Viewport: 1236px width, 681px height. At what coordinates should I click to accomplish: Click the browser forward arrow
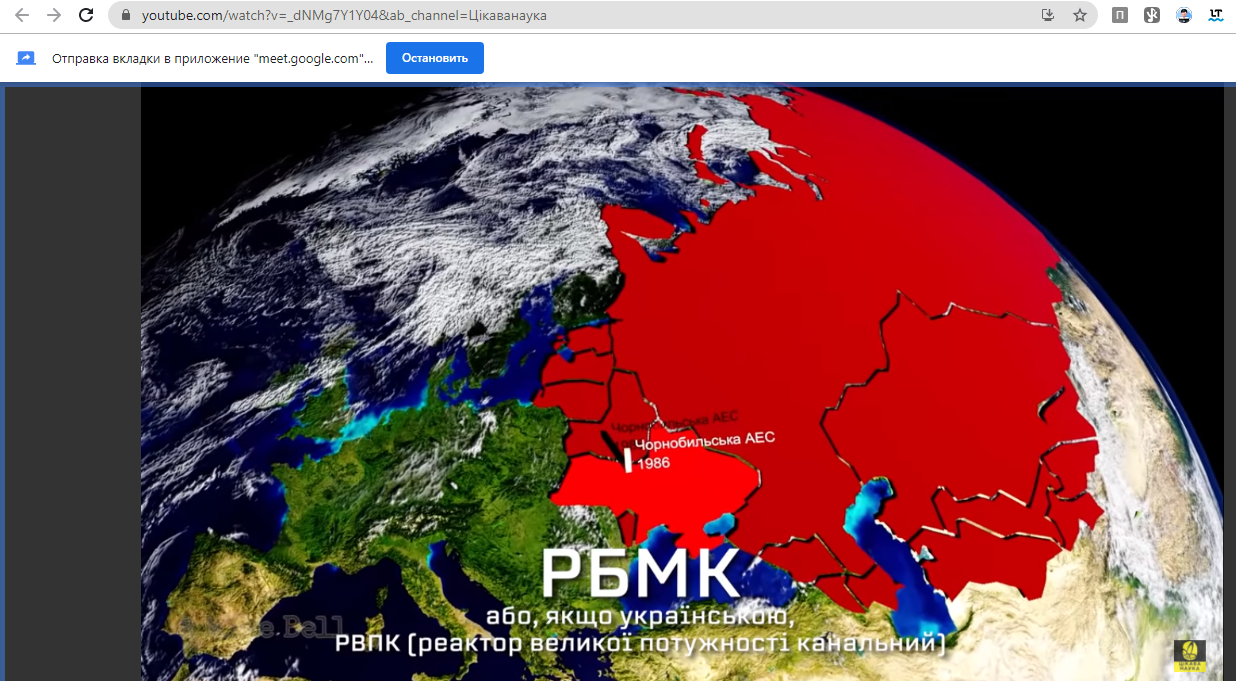tap(54, 15)
